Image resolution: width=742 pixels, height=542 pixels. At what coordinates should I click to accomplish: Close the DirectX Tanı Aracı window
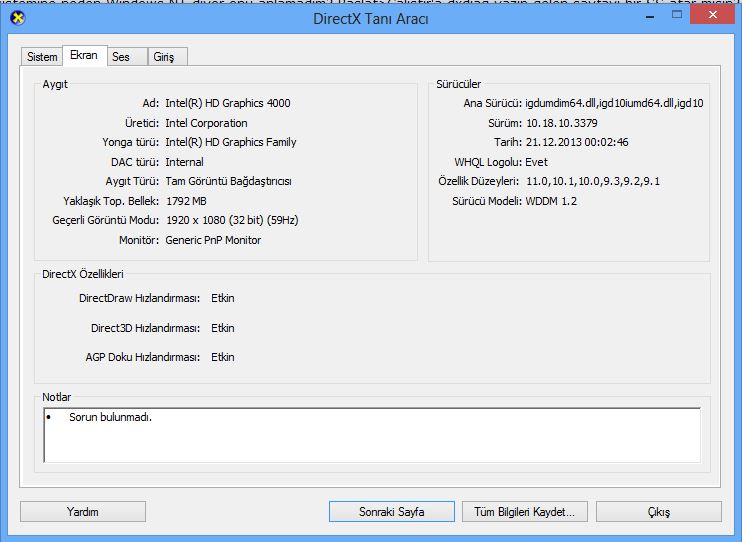pyautogui.click(x=713, y=15)
